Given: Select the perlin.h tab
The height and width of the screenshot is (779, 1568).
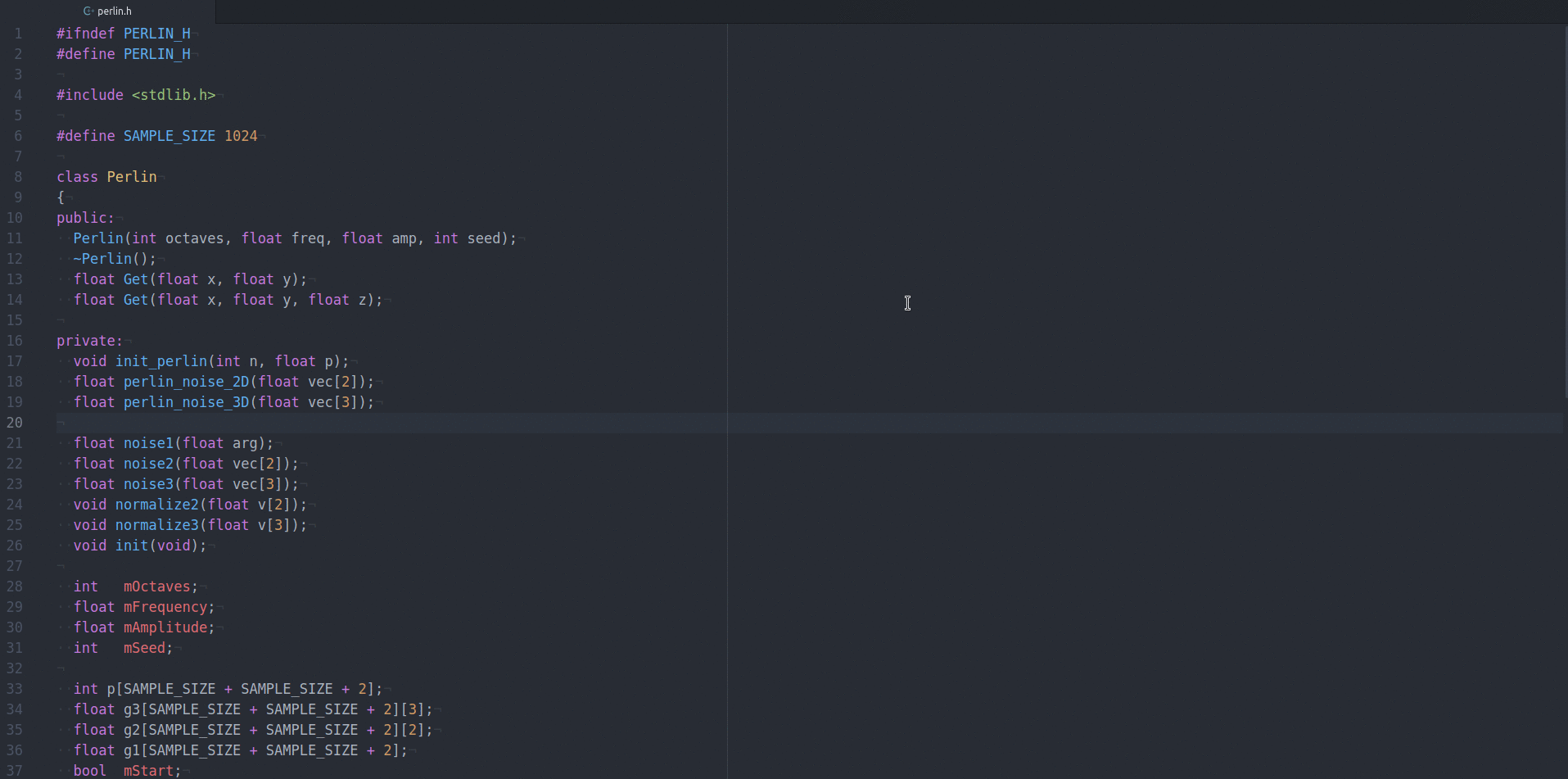Looking at the screenshot, I should pos(115,11).
